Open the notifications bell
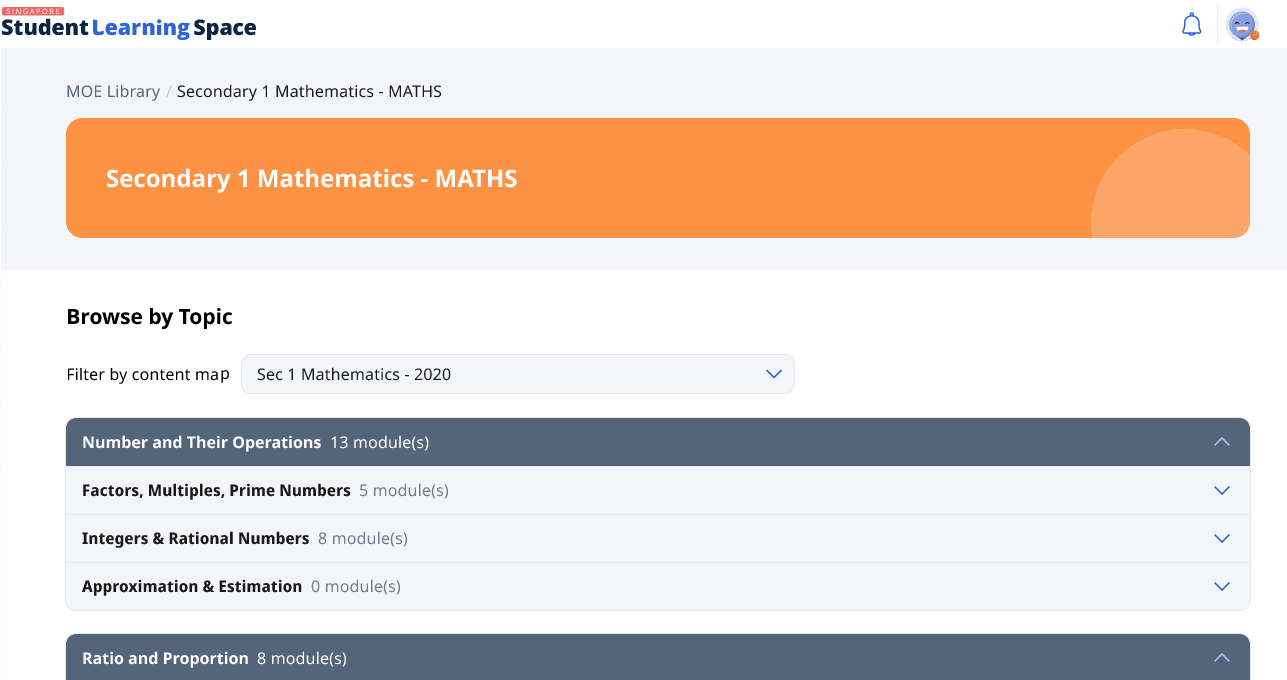 [x=1191, y=25]
